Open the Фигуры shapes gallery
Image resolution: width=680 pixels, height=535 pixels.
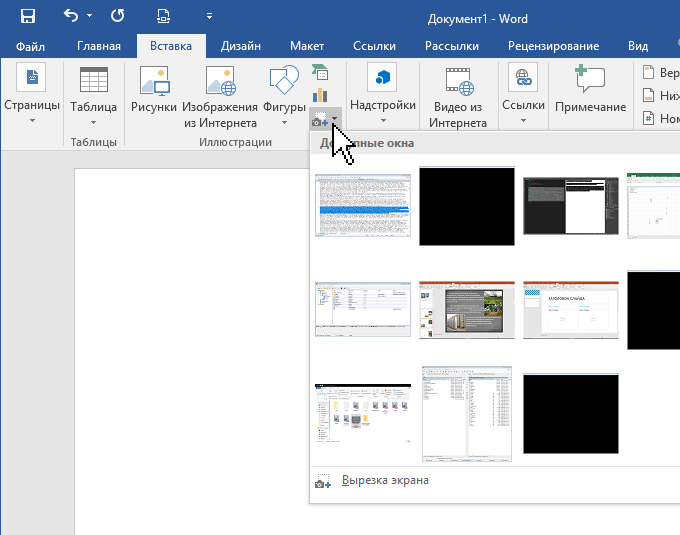tap(284, 95)
